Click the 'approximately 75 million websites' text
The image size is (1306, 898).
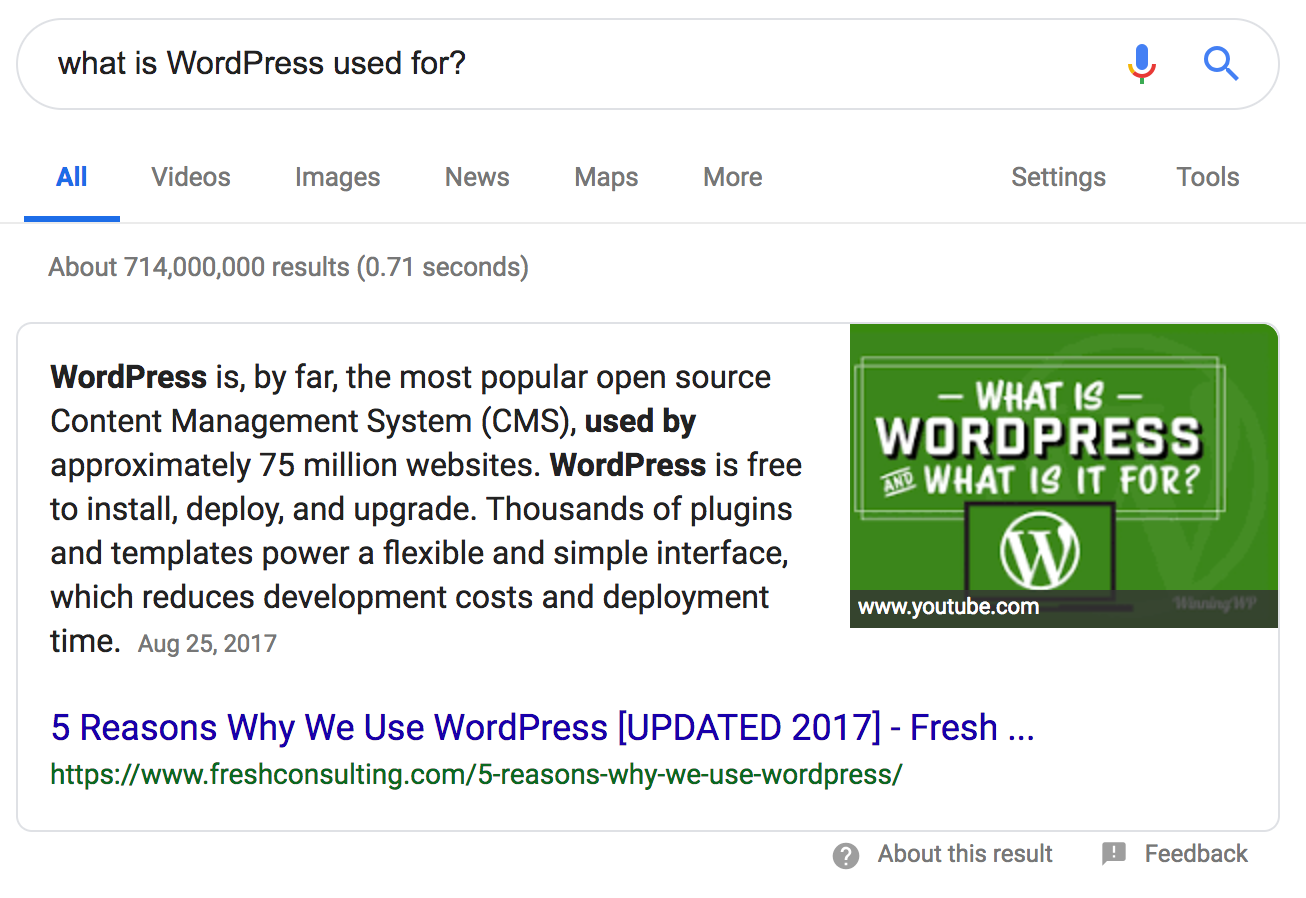click(x=296, y=466)
